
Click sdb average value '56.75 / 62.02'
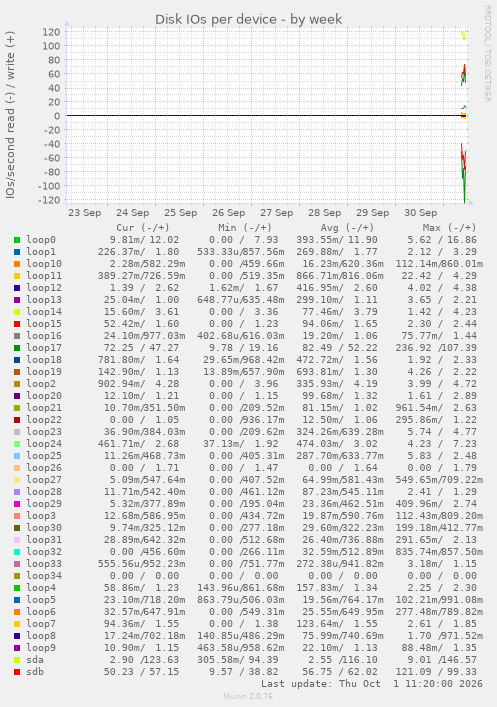[x=340, y=672]
